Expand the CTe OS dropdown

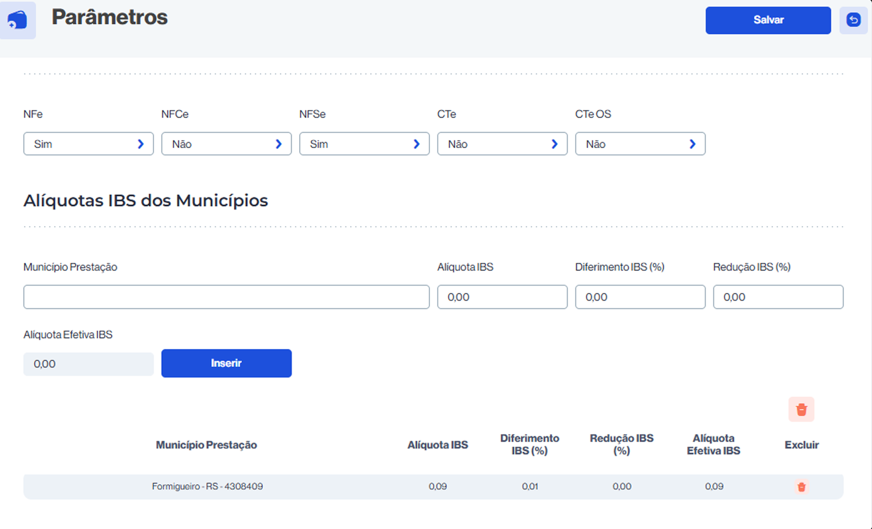click(x=640, y=144)
